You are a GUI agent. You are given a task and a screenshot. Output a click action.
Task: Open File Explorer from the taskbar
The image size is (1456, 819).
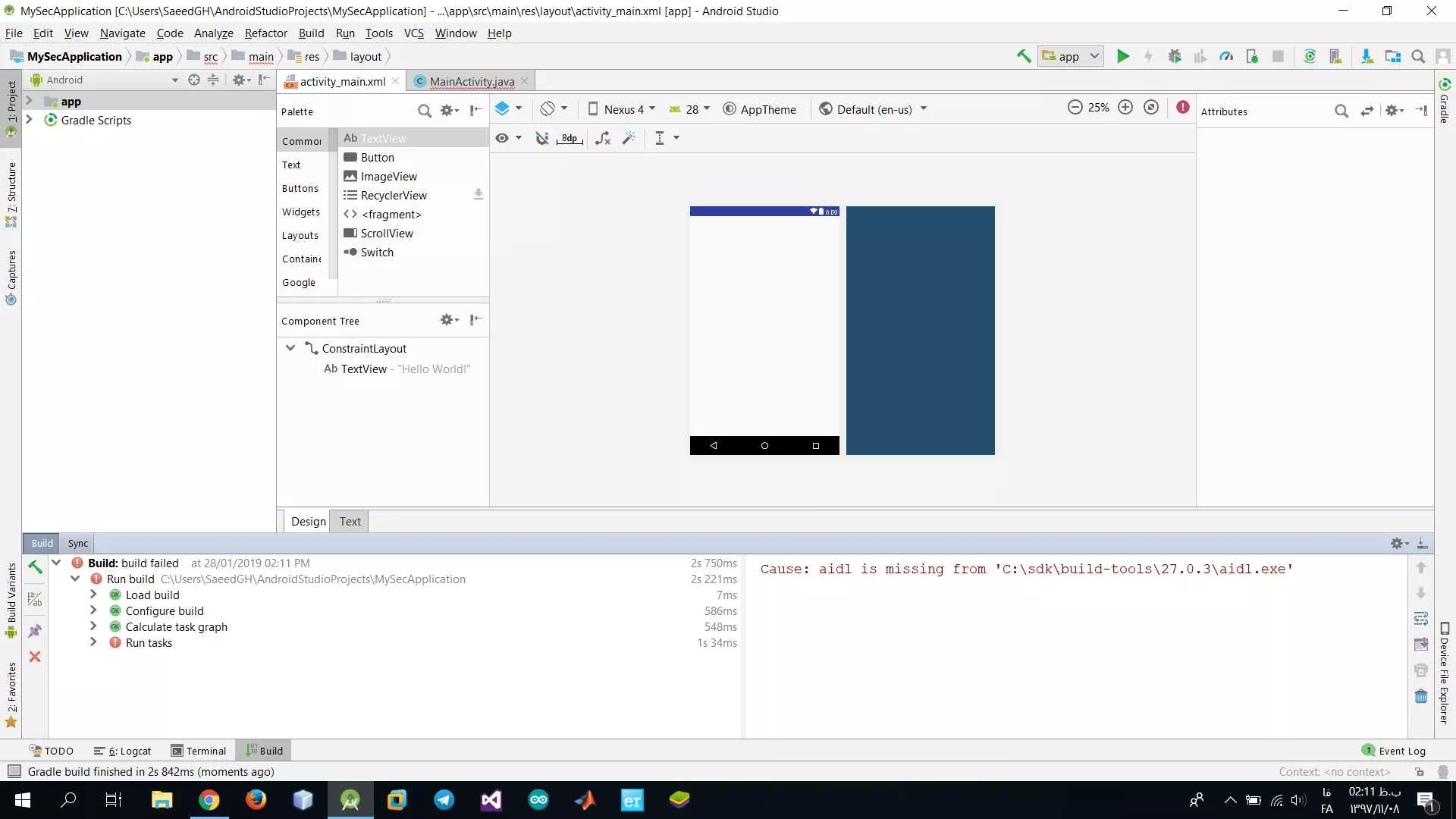pos(162,800)
